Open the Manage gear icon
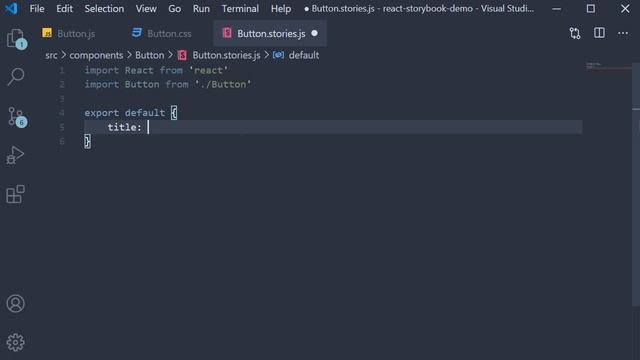Image resolution: width=640 pixels, height=360 pixels. coord(16,342)
